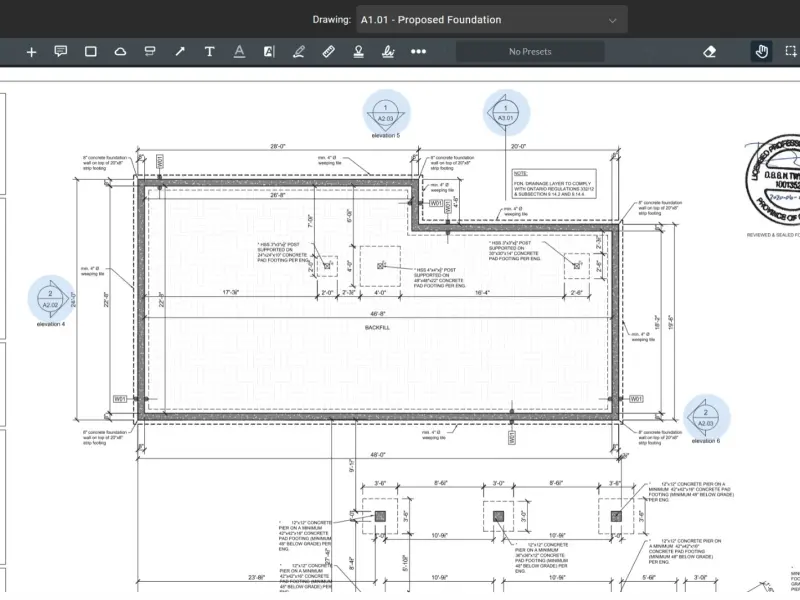The width and height of the screenshot is (800, 600).
Task: Click the 48'-0" overall dimension text
Action: pyautogui.click(x=378, y=455)
